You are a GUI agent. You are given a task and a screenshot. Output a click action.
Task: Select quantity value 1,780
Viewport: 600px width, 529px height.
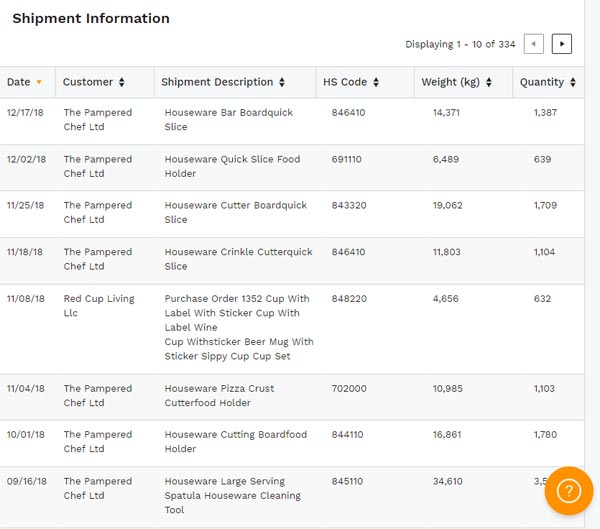tap(545, 434)
